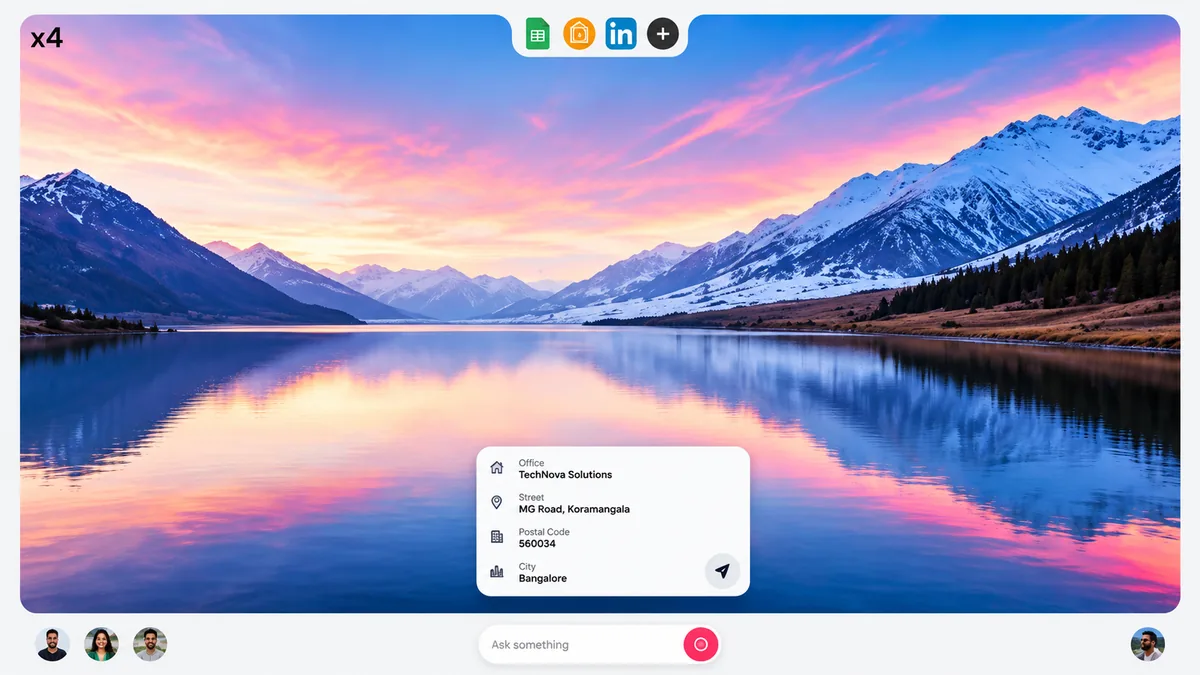Add a new app with plus button

pyautogui.click(x=663, y=34)
